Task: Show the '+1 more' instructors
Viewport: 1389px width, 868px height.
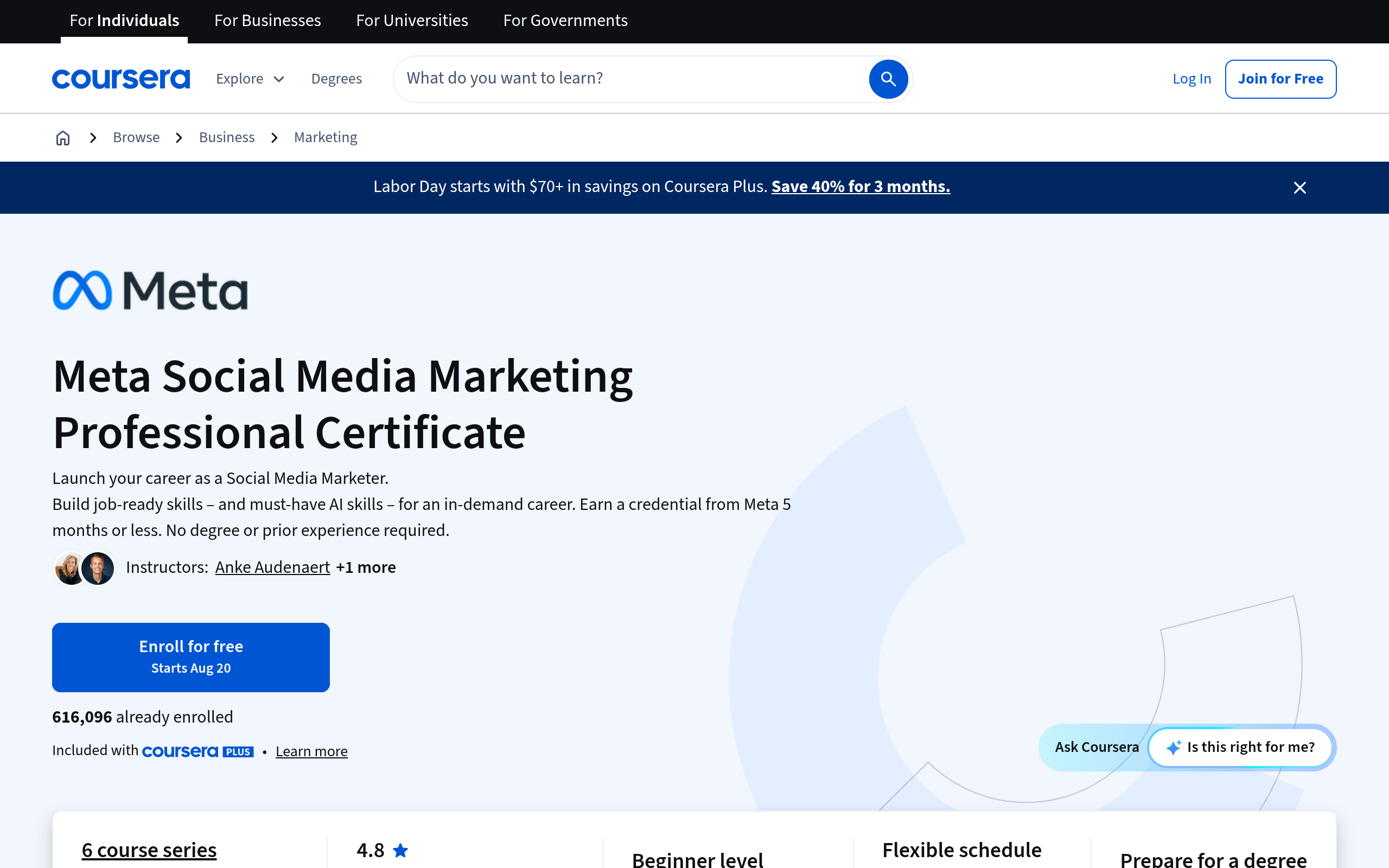Action: (x=366, y=567)
